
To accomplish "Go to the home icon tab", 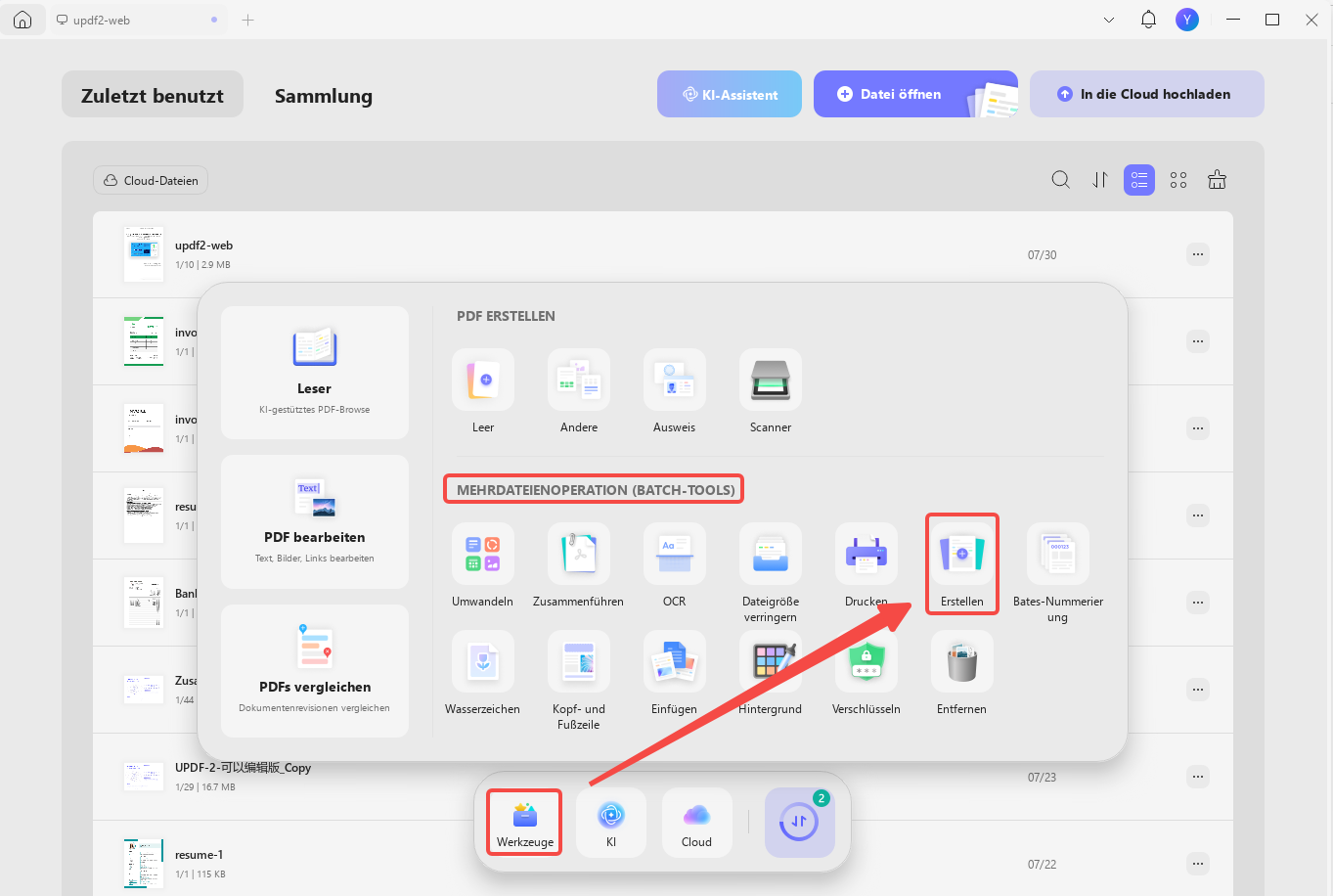I will (22, 20).
